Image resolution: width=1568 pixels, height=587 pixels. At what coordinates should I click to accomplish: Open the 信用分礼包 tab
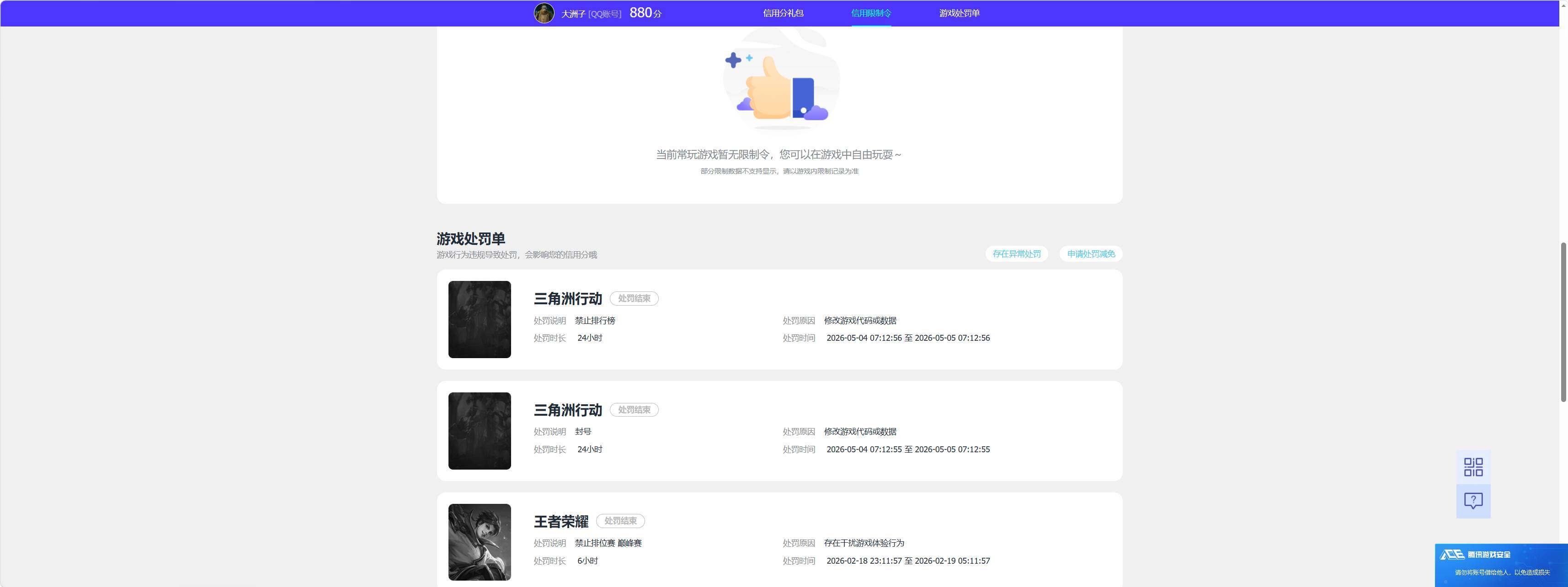click(783, 13)
